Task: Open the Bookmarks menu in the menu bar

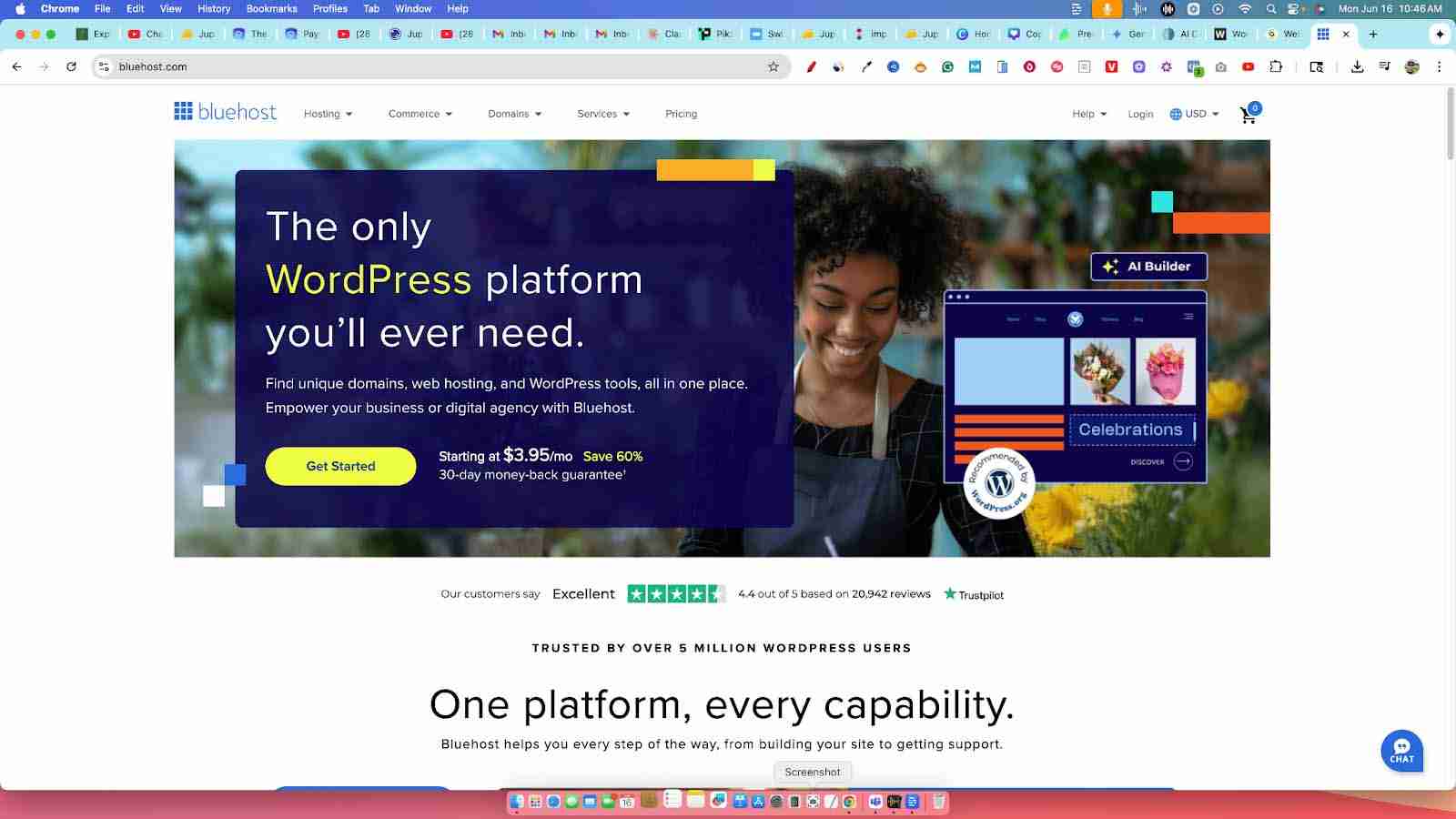Action: point(271,8)
